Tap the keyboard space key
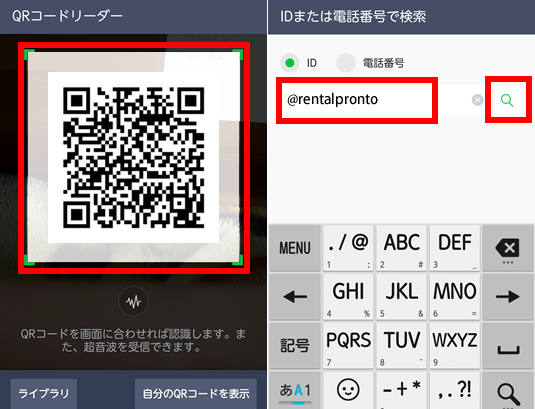Image resolution: width=535 pixels, height=409 pixels. pos(508,346)
